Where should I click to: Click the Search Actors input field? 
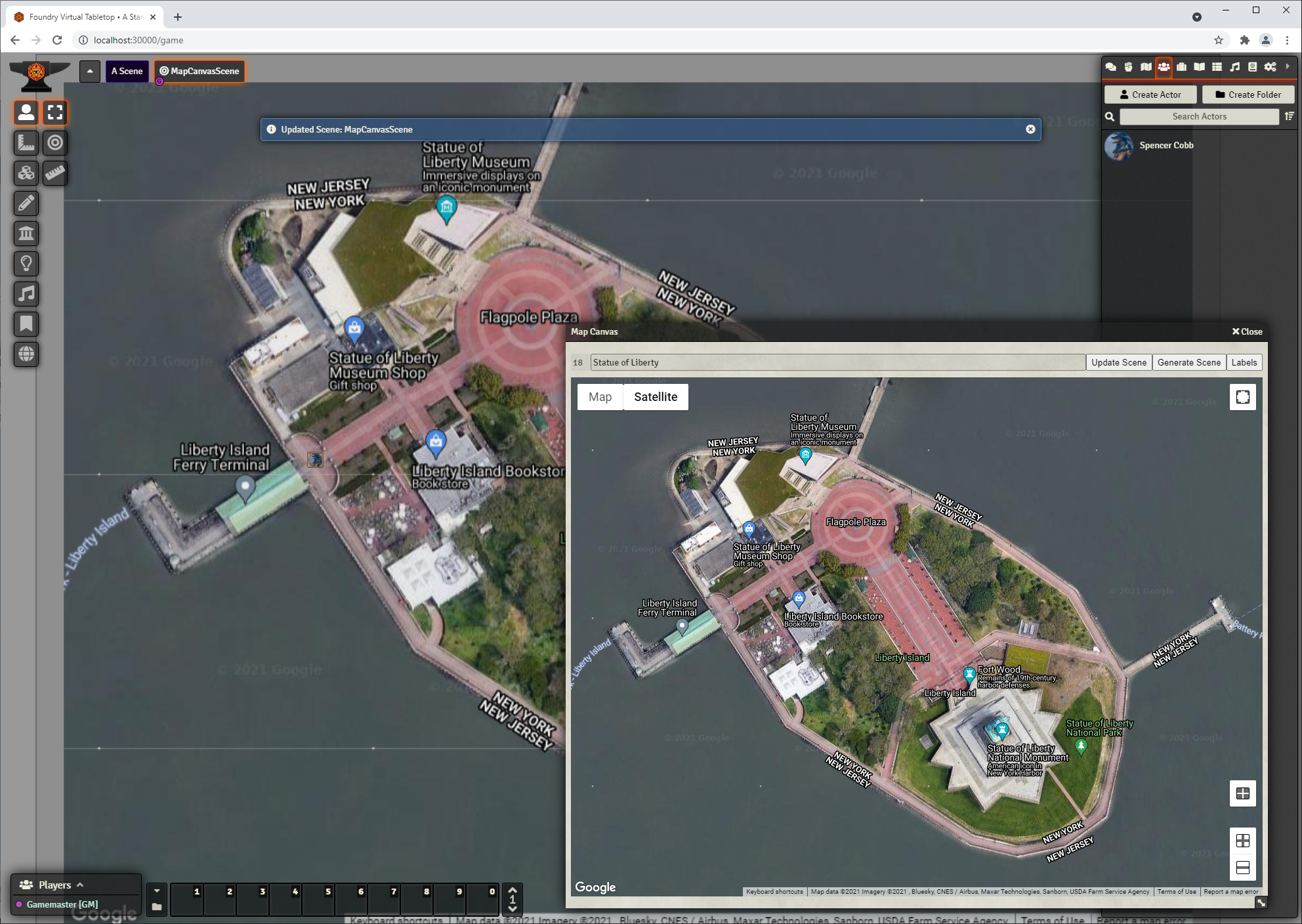tap(1199, 116)
